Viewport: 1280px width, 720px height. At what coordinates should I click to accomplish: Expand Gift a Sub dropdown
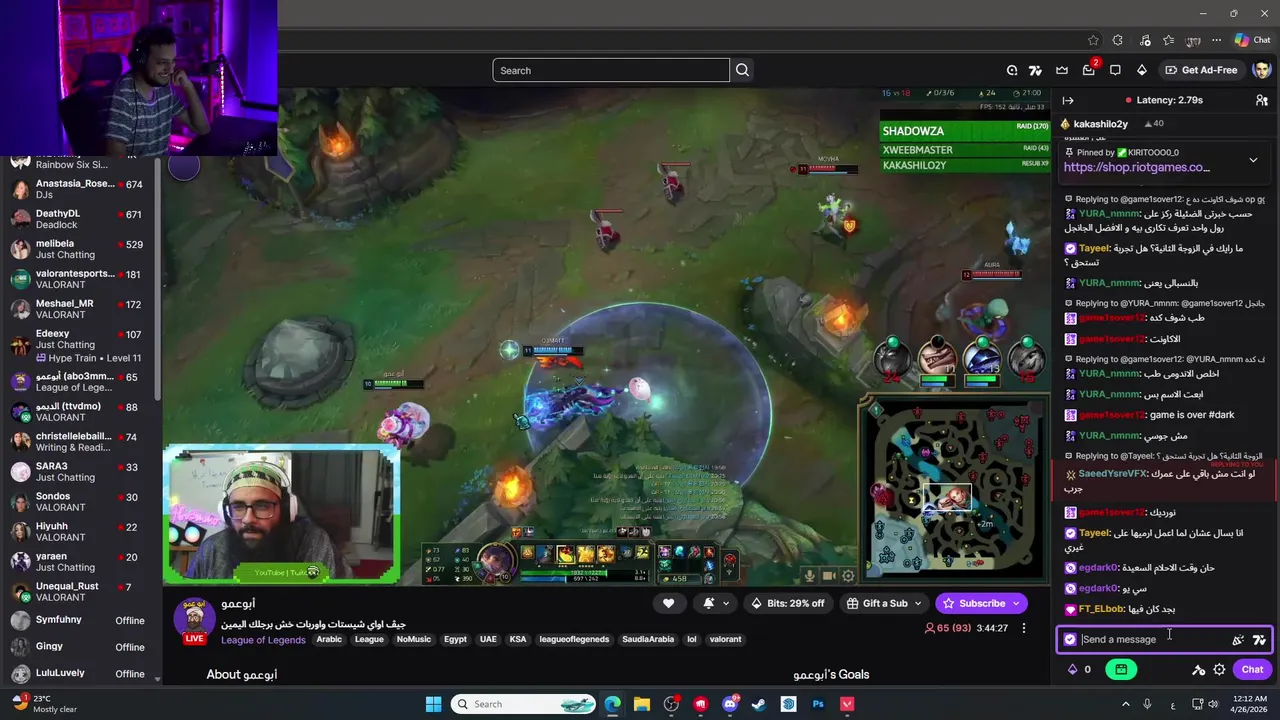[919, 603]
